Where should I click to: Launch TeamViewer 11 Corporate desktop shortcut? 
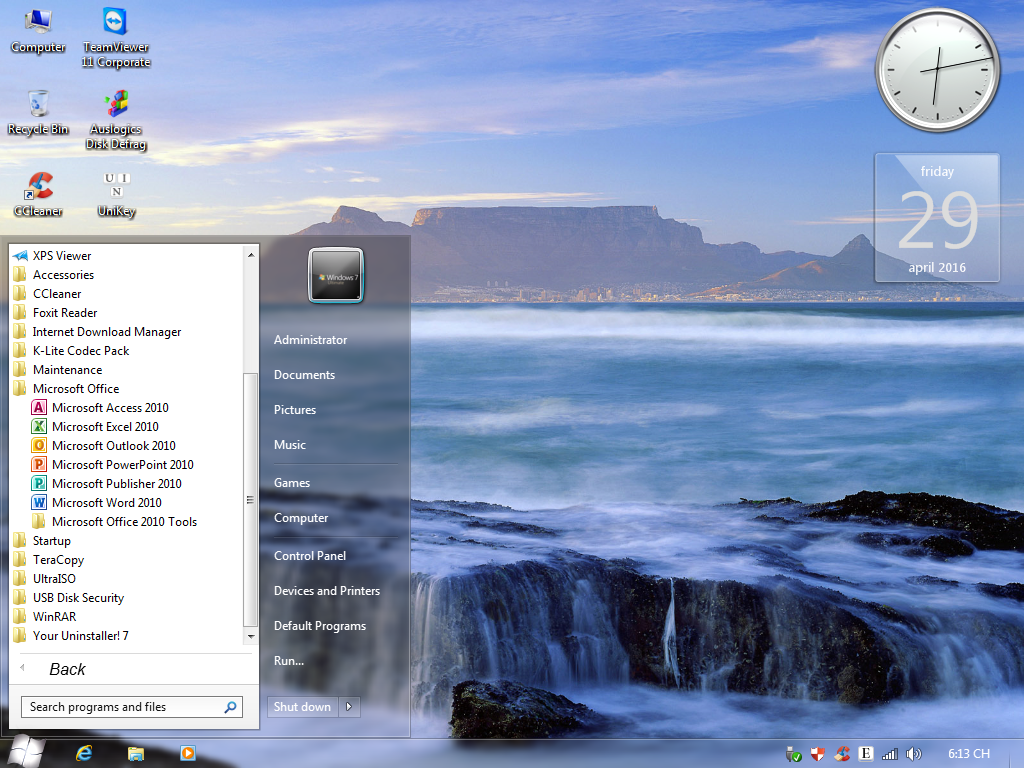click(116, 37)
